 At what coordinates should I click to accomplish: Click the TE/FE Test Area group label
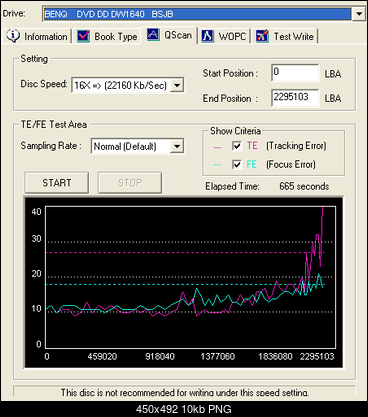pos(54,124)
